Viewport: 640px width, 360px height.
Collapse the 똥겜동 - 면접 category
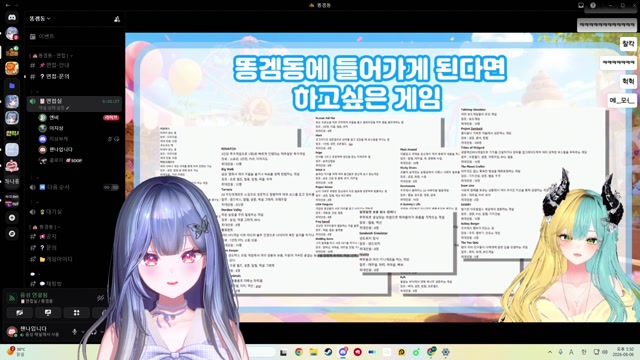click(x=51, y=56)
